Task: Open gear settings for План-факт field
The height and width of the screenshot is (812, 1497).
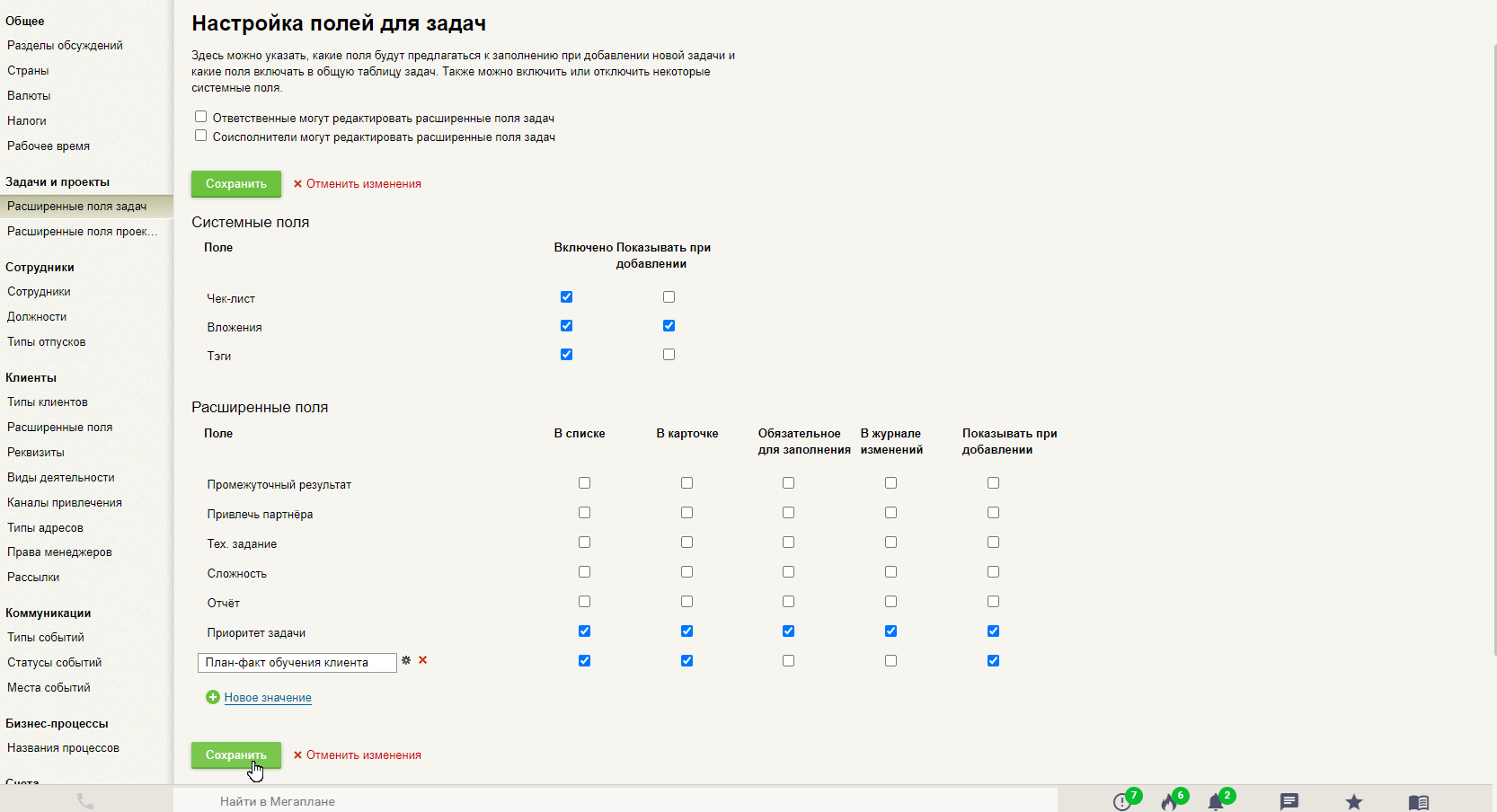Action: tap(406, 660)
